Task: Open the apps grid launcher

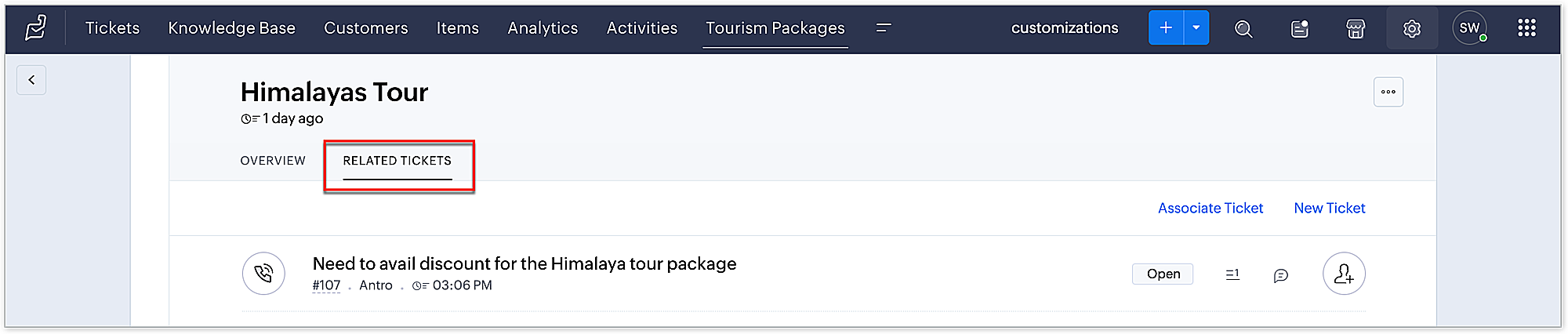Action: coord(1526,28)
